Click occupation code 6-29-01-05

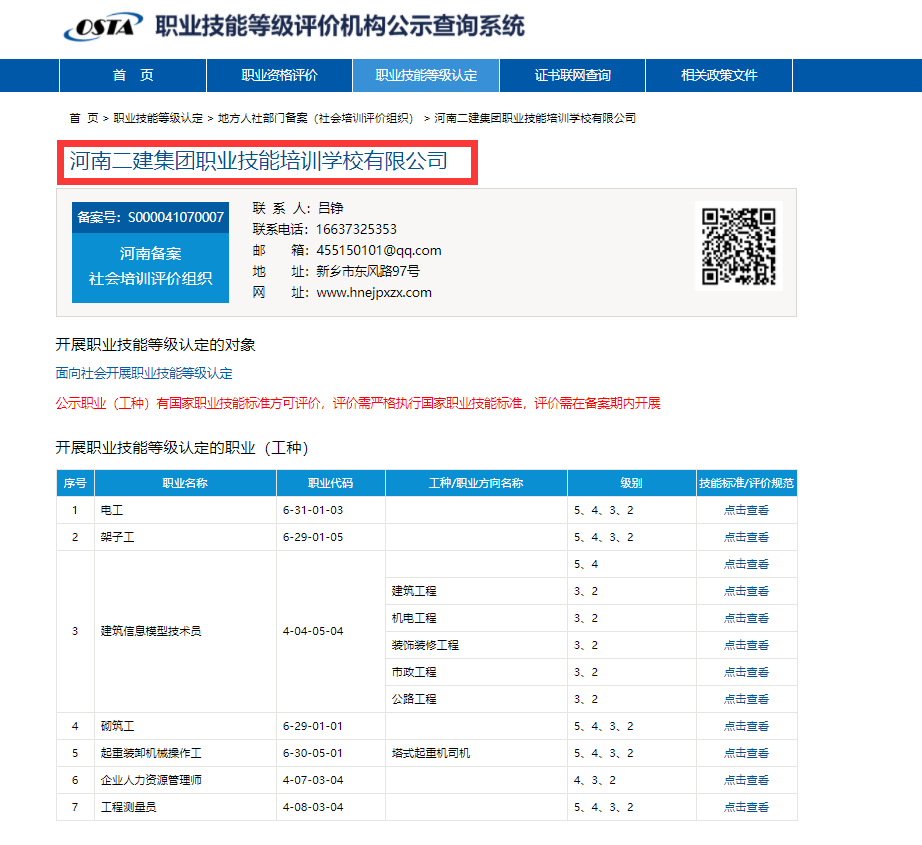(x=313, y=537)
